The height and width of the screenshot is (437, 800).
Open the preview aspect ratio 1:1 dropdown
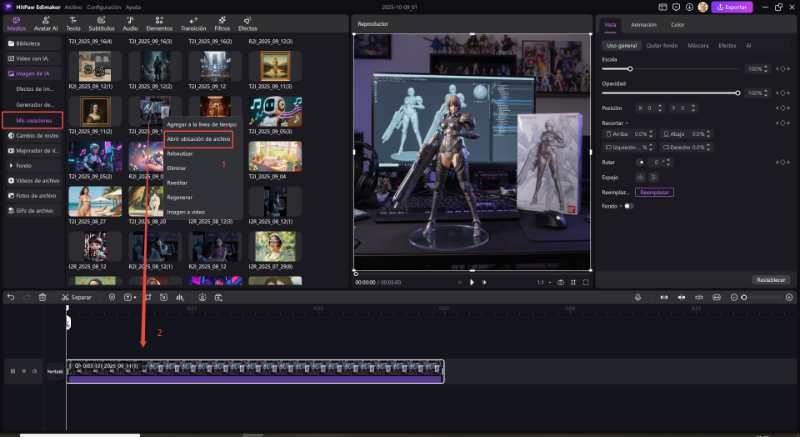[x=542, y=282]
